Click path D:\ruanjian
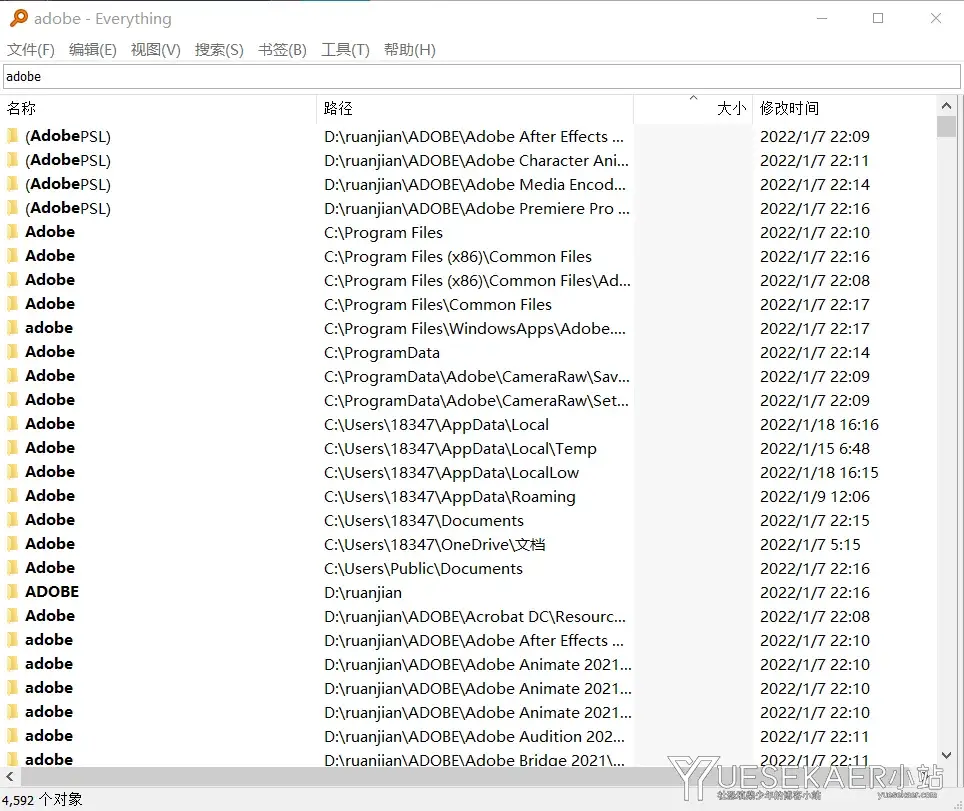The image size is (964, 811). coord(363,593)
